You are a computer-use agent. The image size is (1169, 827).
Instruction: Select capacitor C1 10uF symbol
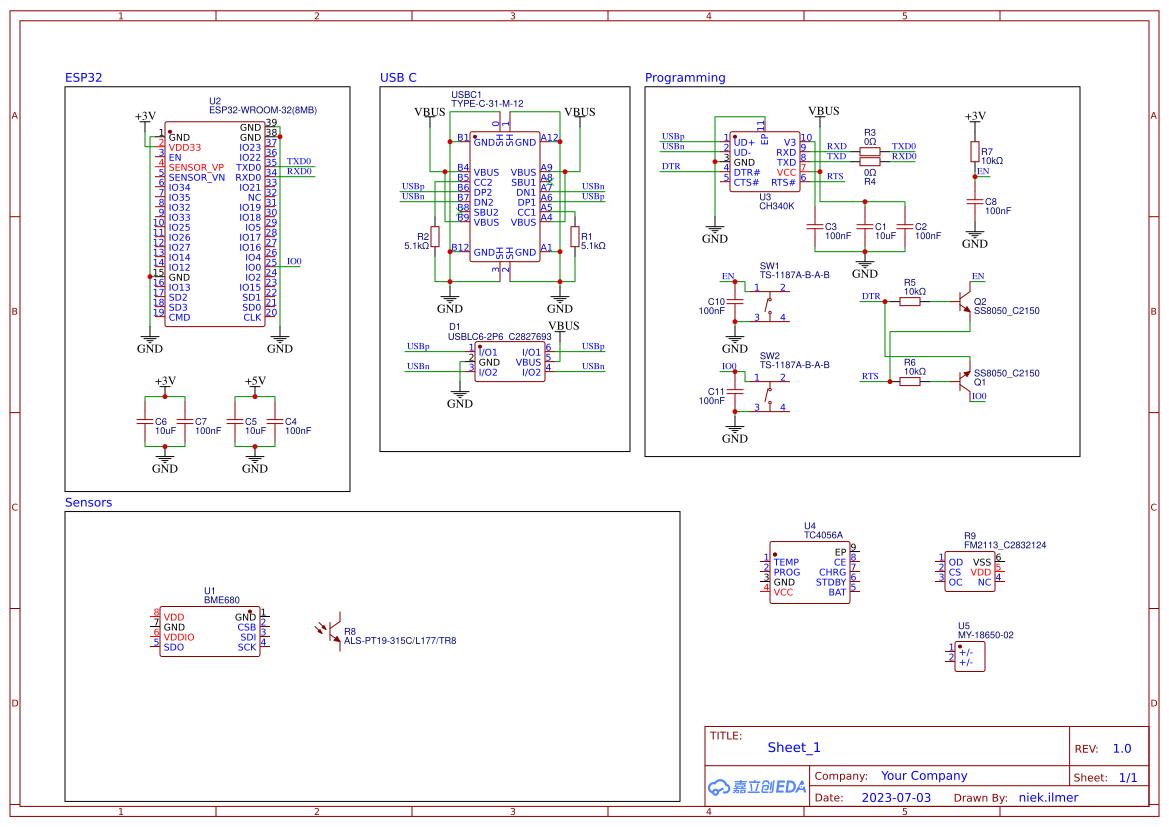point(864,227)
